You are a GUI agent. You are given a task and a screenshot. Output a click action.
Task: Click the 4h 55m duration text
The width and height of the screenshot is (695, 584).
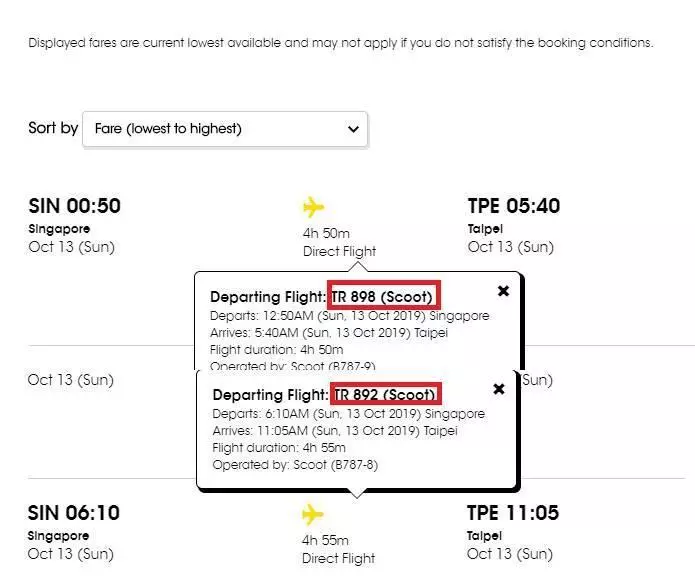click(325, 541)
